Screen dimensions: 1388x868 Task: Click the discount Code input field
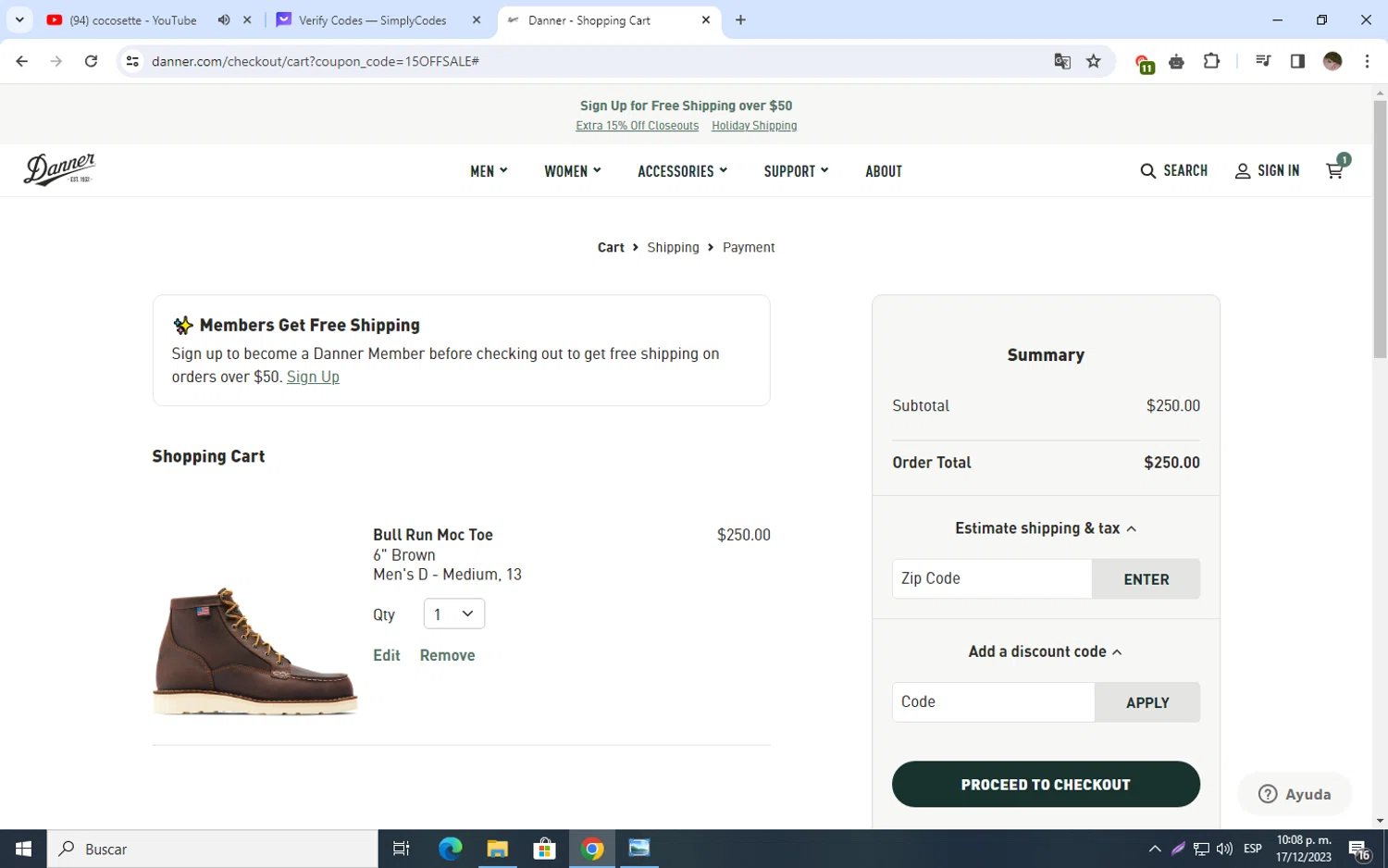993,702
